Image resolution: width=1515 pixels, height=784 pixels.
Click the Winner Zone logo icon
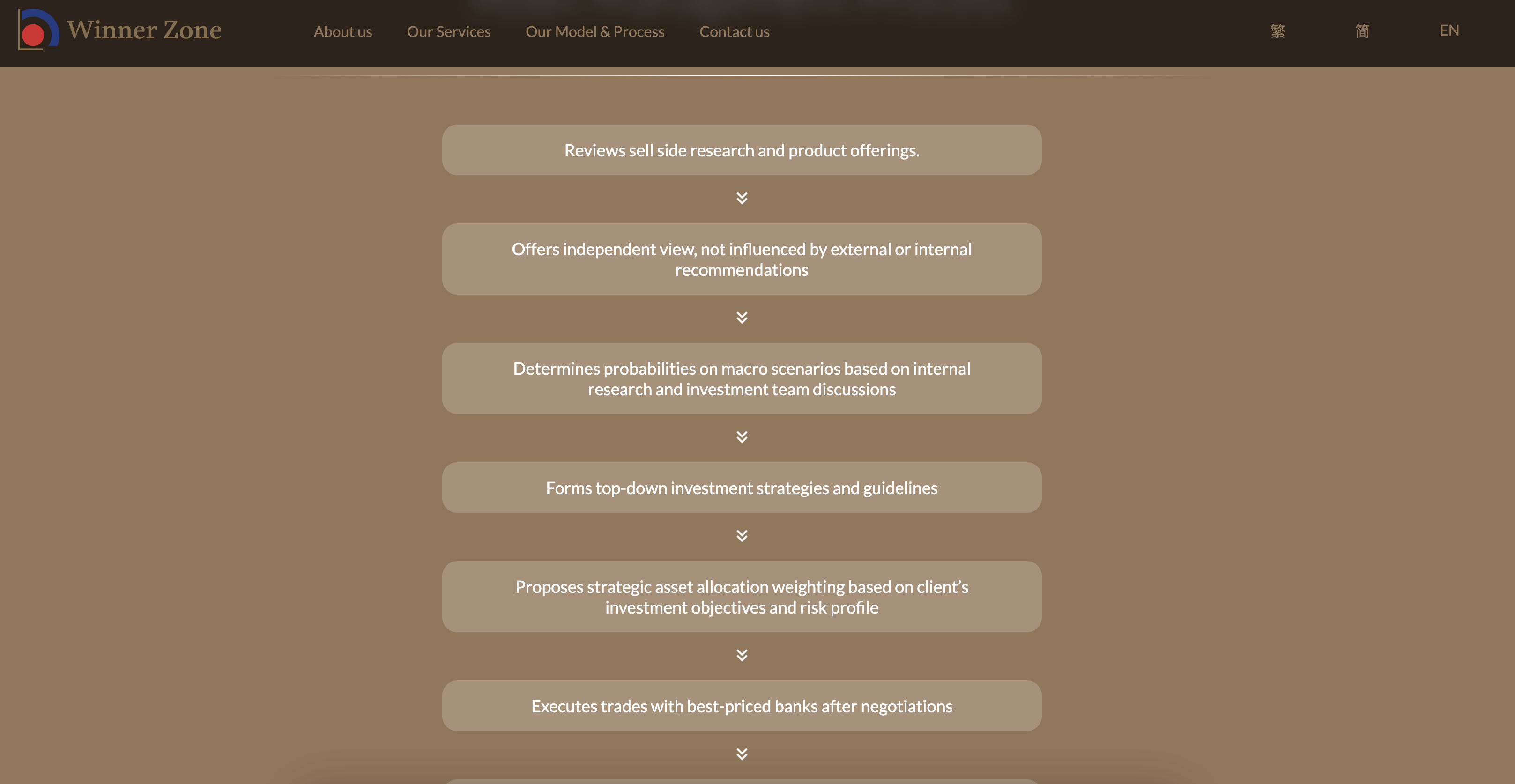click(x=37, y=30)
